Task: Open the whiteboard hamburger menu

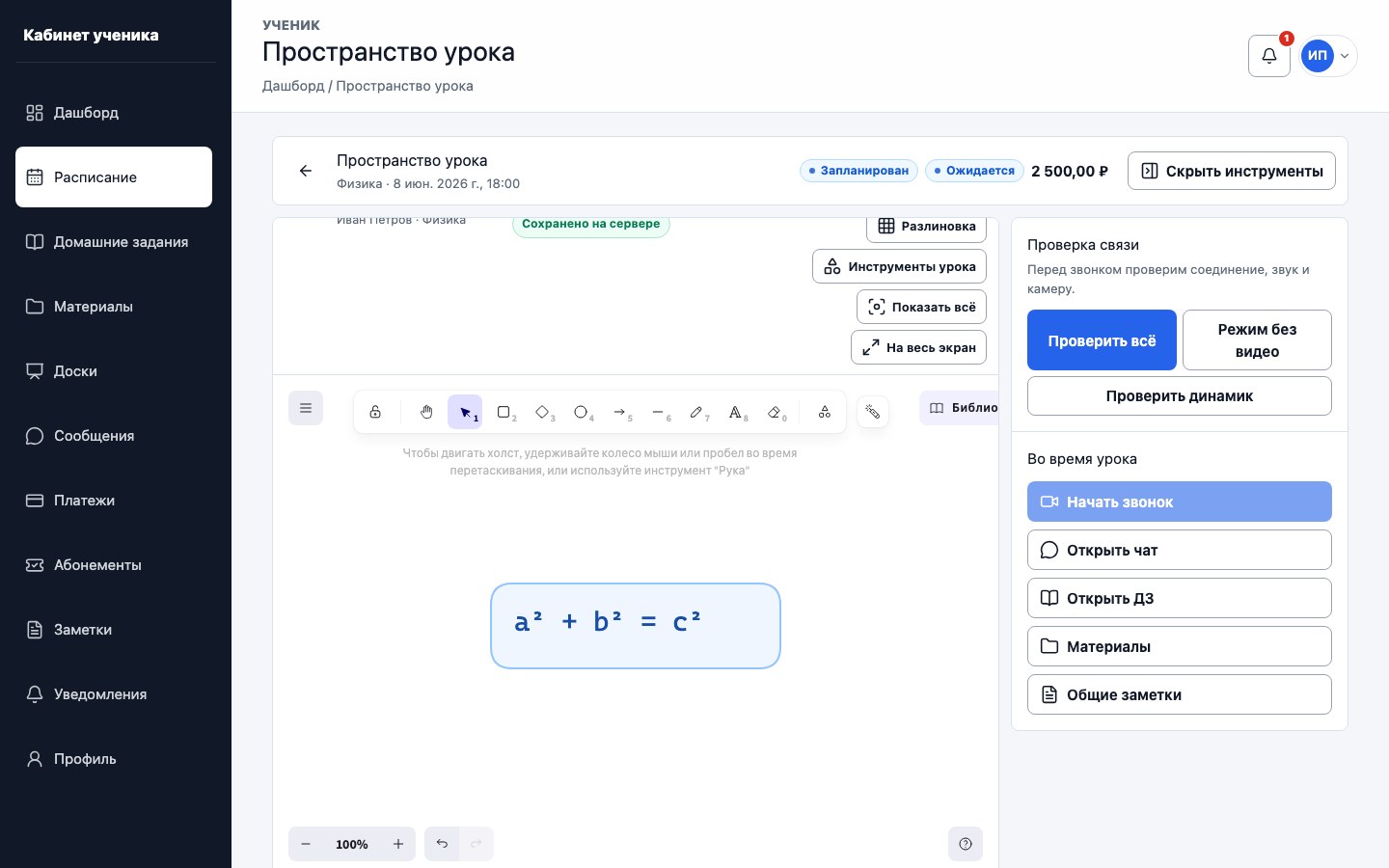Action: tap(306, 408)
